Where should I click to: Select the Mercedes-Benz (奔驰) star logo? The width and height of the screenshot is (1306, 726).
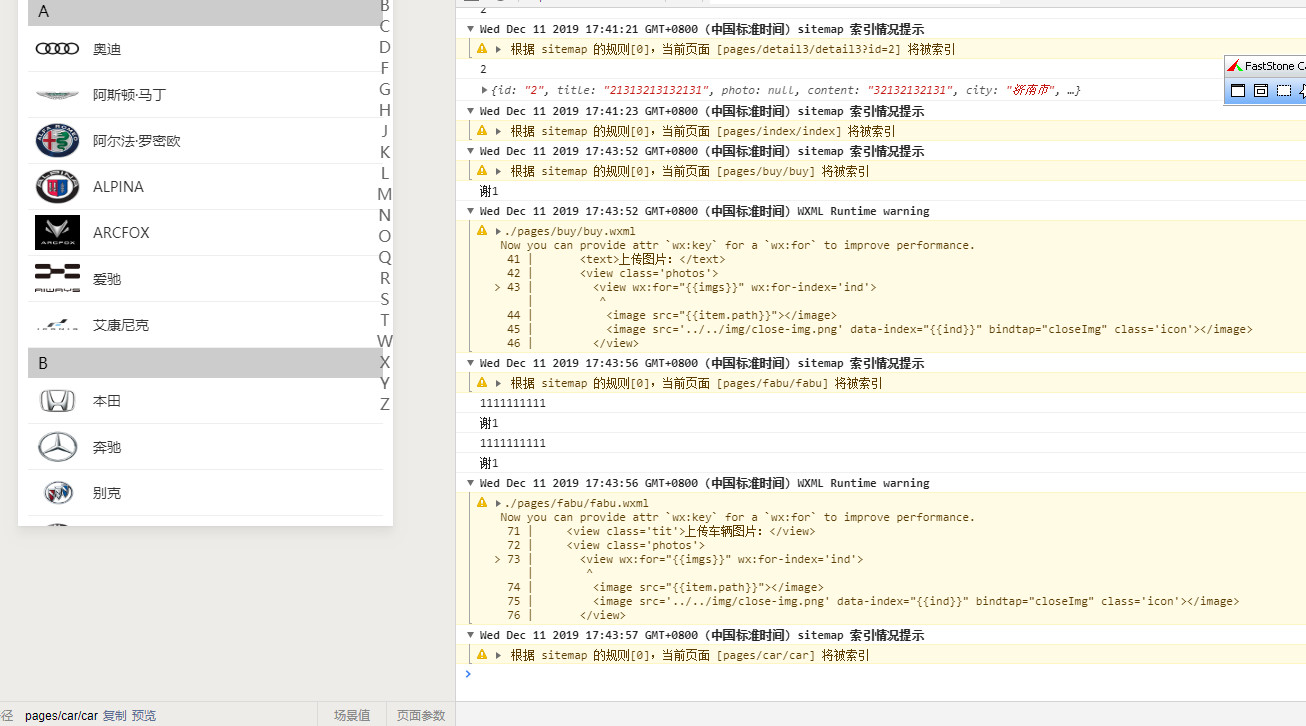(57, 447)
